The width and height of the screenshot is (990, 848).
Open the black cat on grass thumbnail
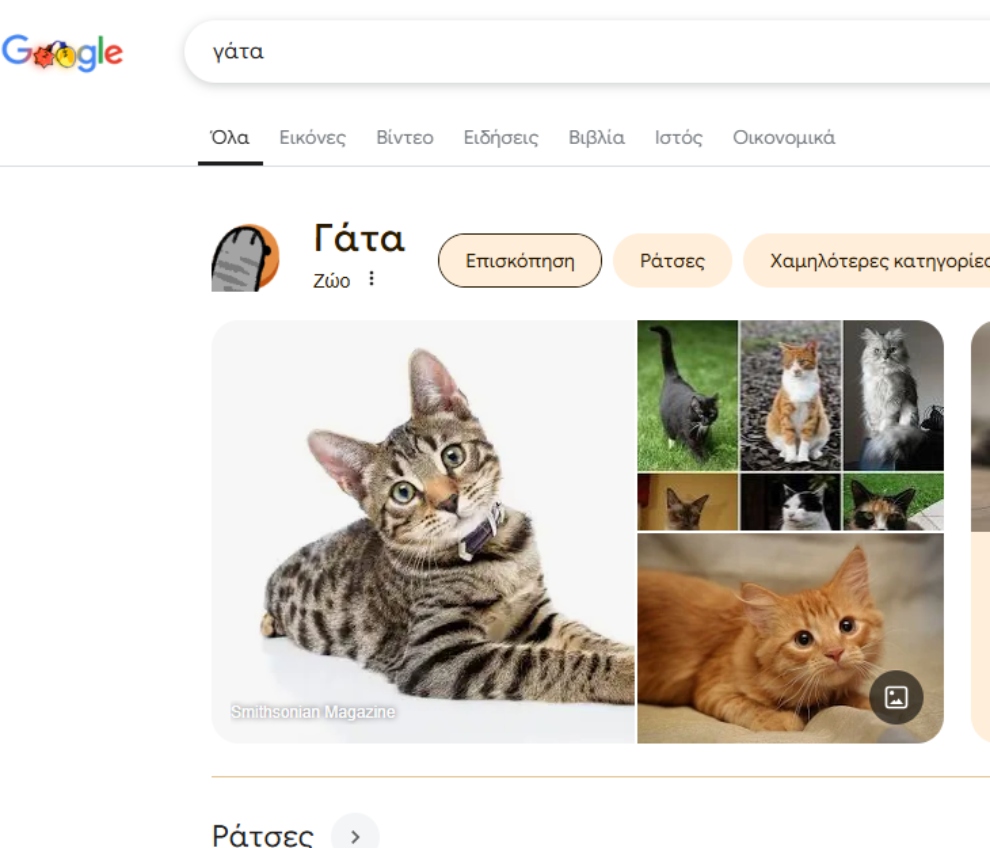687,395
